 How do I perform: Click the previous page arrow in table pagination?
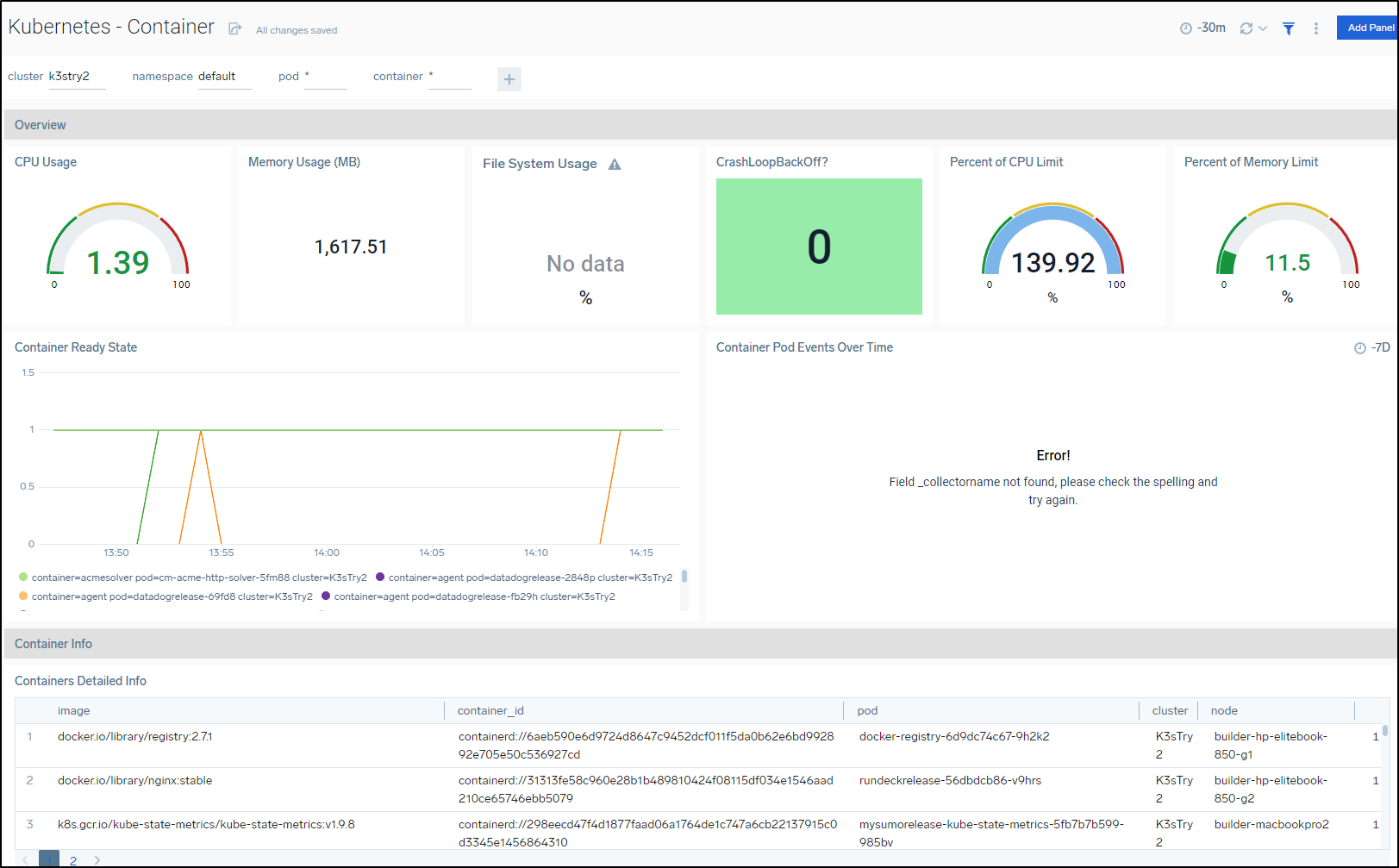25,860
